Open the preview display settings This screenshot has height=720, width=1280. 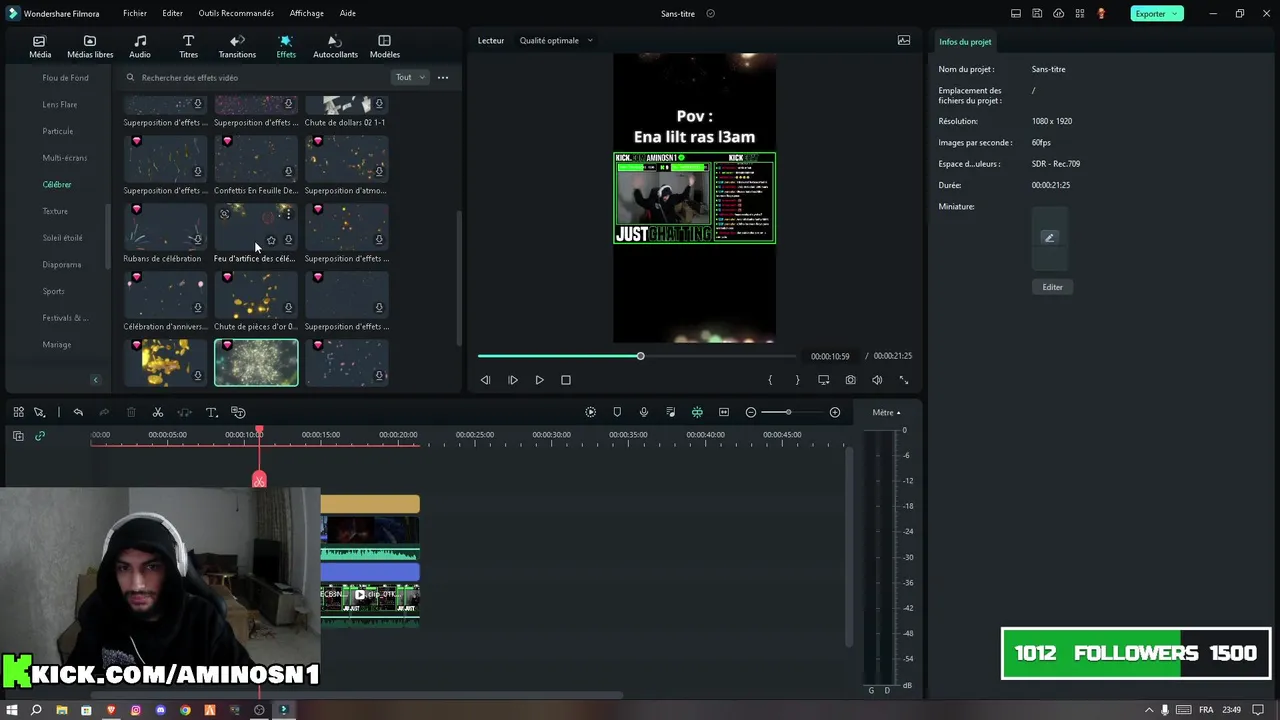point(824,380)
